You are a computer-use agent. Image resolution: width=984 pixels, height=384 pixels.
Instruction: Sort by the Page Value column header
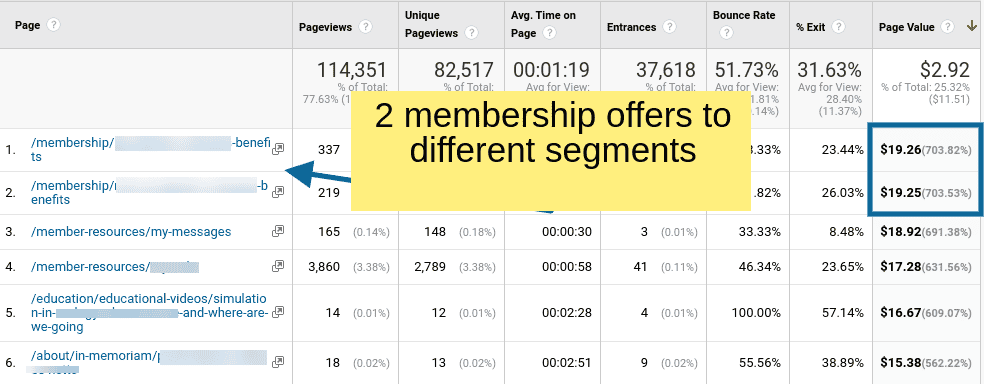tap(907, 27)
